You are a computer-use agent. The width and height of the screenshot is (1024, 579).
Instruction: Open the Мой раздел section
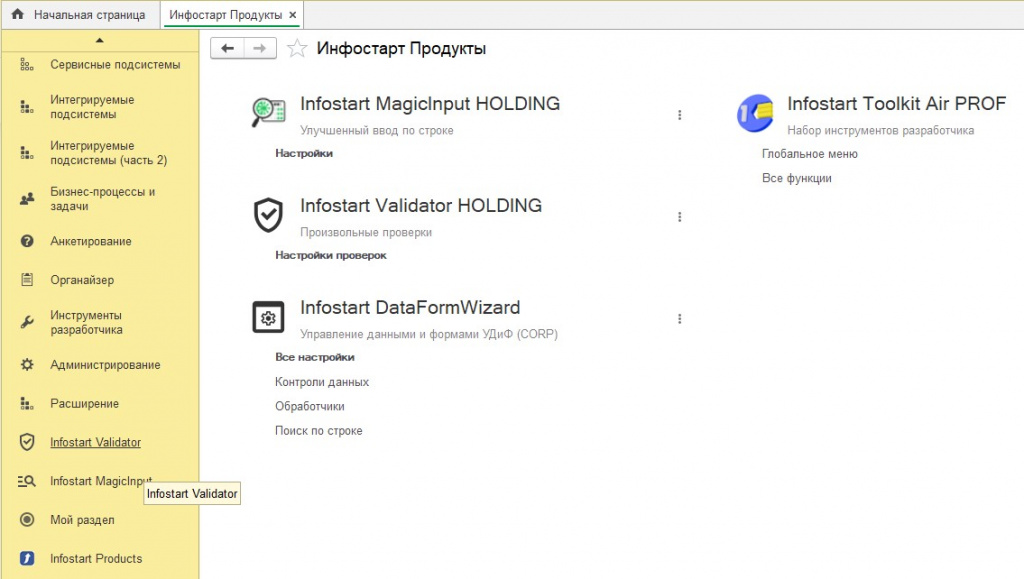tap(82, 520)
